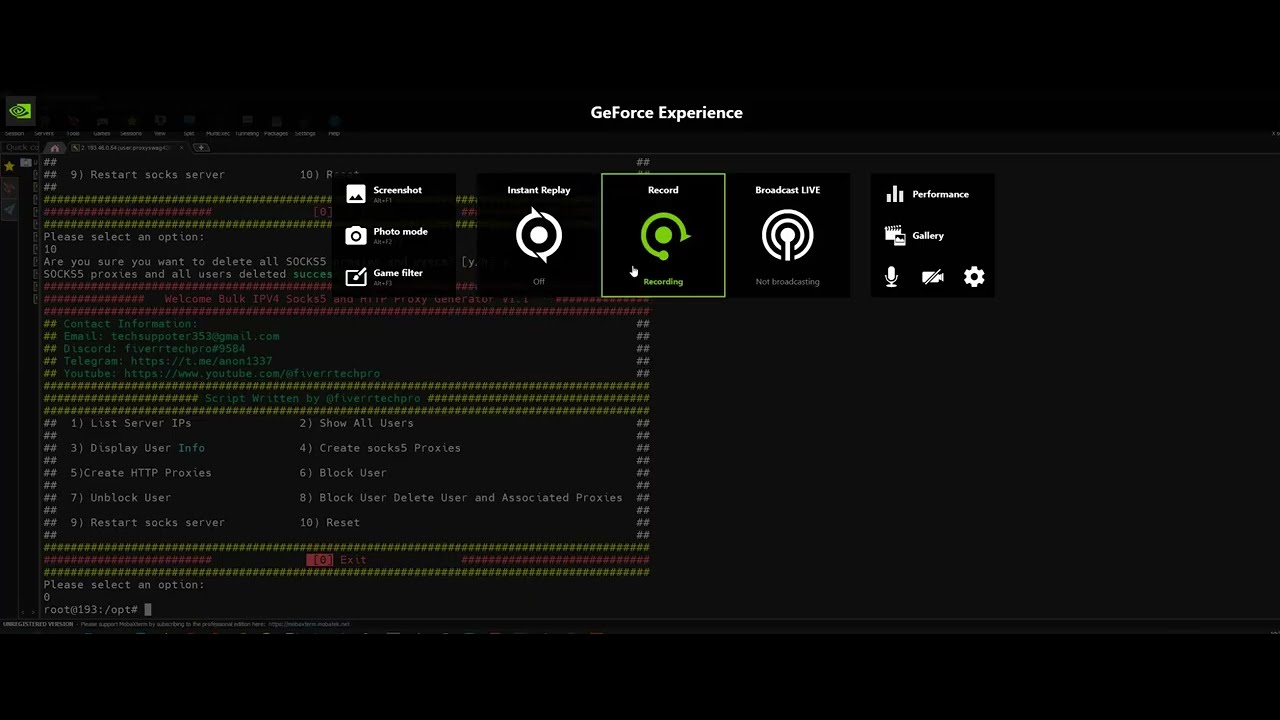Close the 193.46.0.54 session tab

click(180, 148)
